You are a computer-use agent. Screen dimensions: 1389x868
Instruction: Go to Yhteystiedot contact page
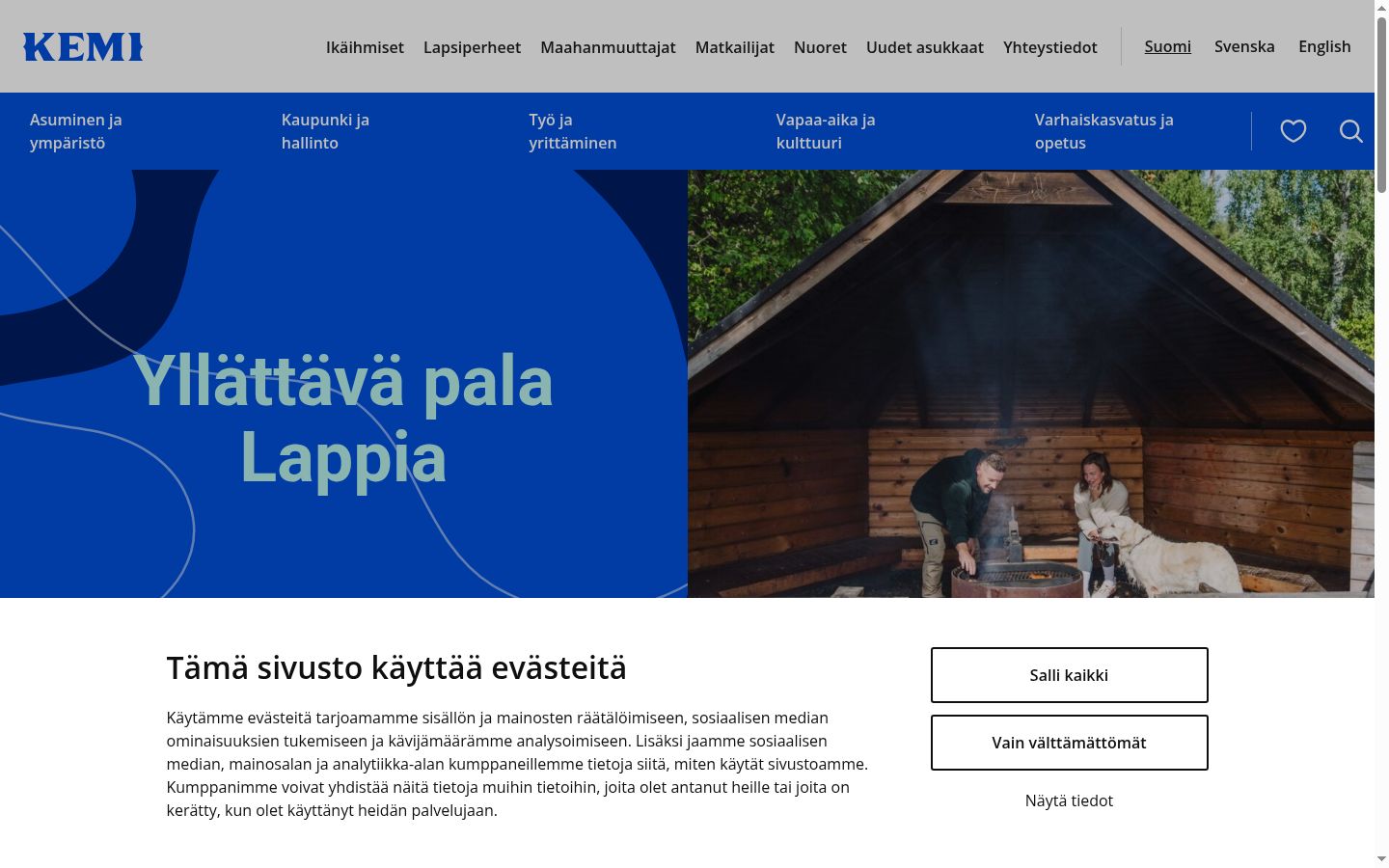click(x=1050, y=46)
